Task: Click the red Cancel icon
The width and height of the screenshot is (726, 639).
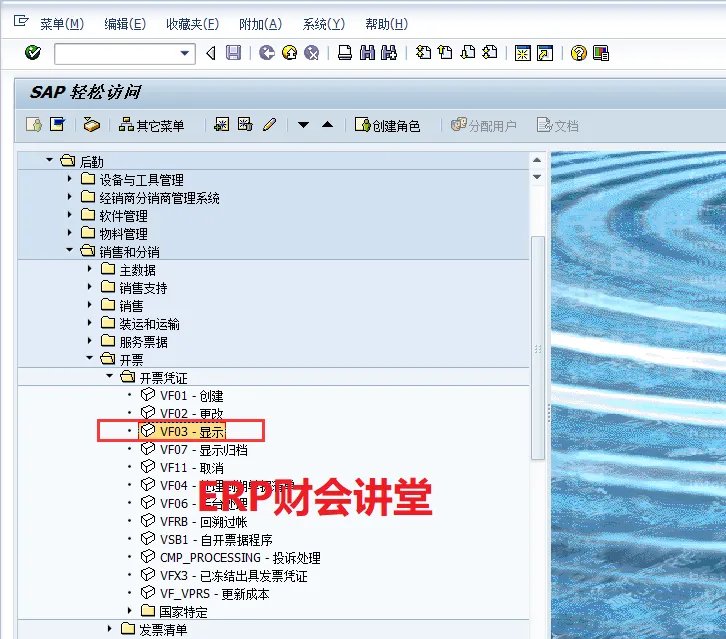Action: click(x=312, y=53)
